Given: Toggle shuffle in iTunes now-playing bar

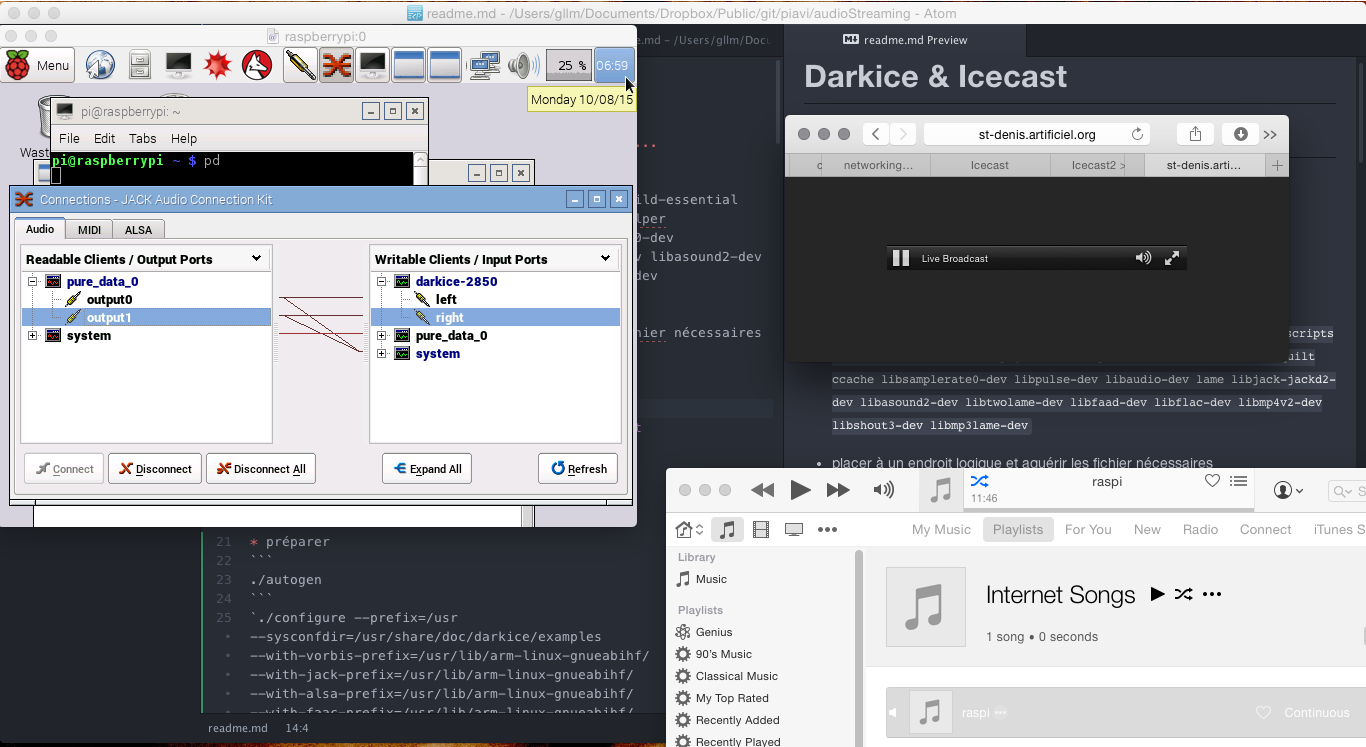Looking at the screenshot, I should 979,481.
